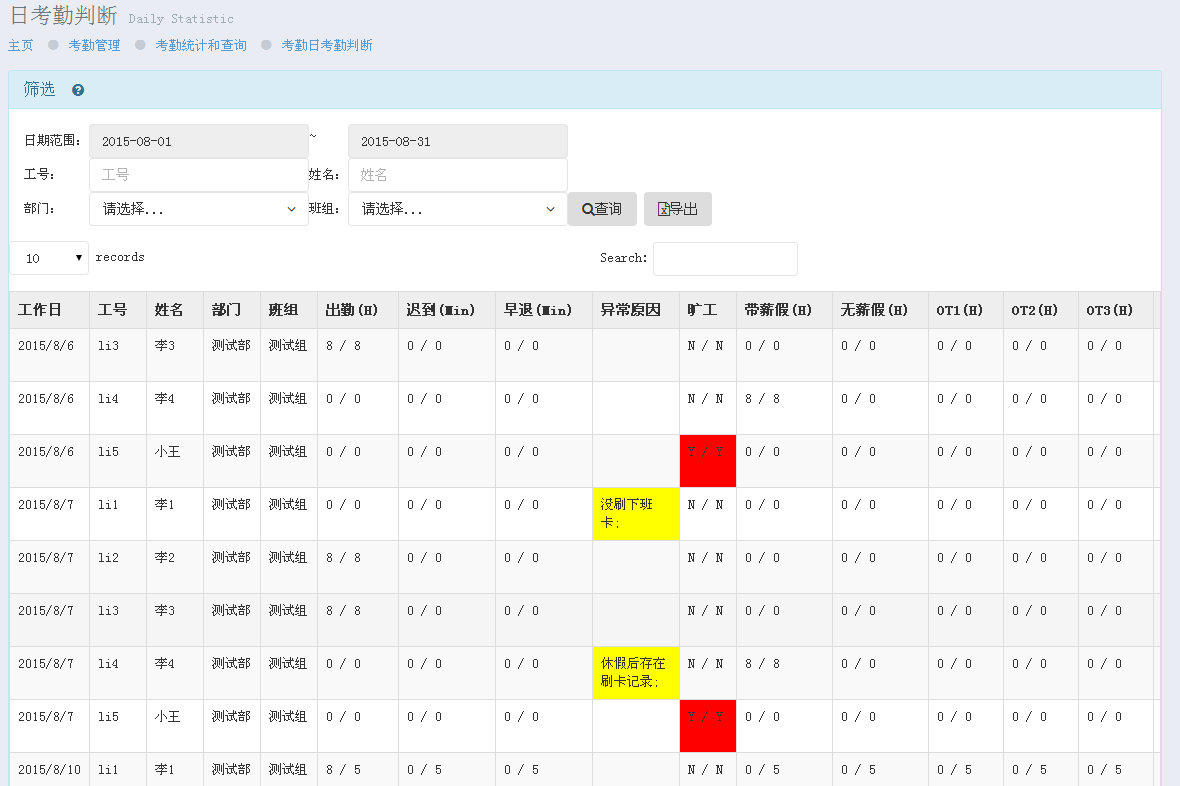Open 考勤统计和查询 breadcrumb link
The width and height of the screenshot is (1180, 786).
point(201,45)
